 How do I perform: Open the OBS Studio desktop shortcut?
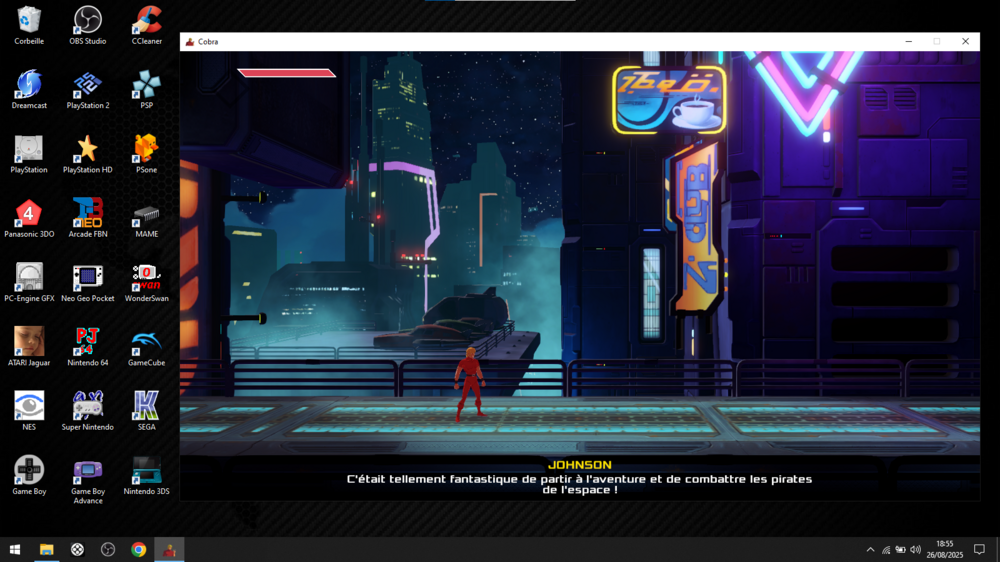tap(88, 21)
